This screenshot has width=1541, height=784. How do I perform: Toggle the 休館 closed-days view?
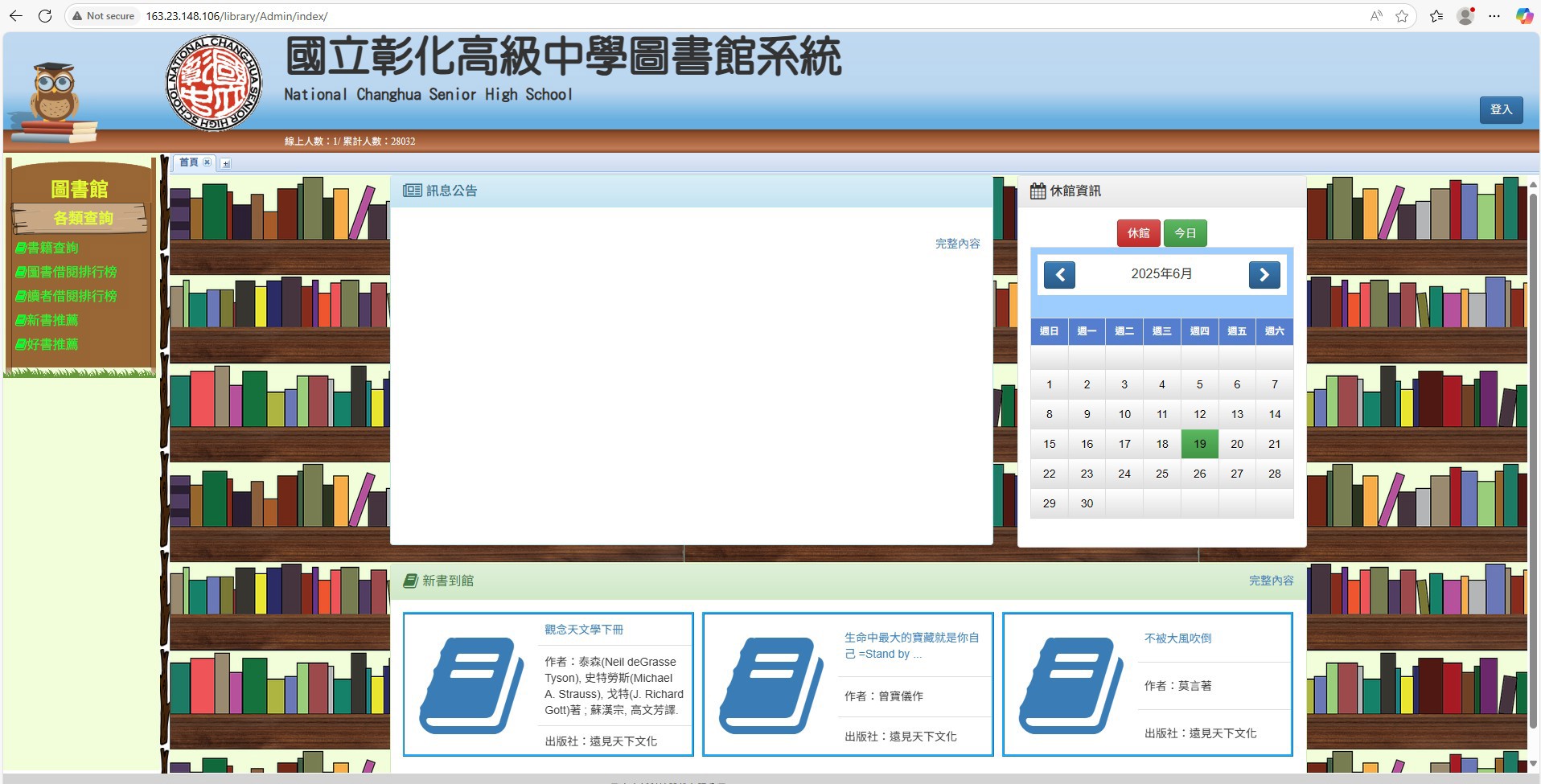[1138, 233]
